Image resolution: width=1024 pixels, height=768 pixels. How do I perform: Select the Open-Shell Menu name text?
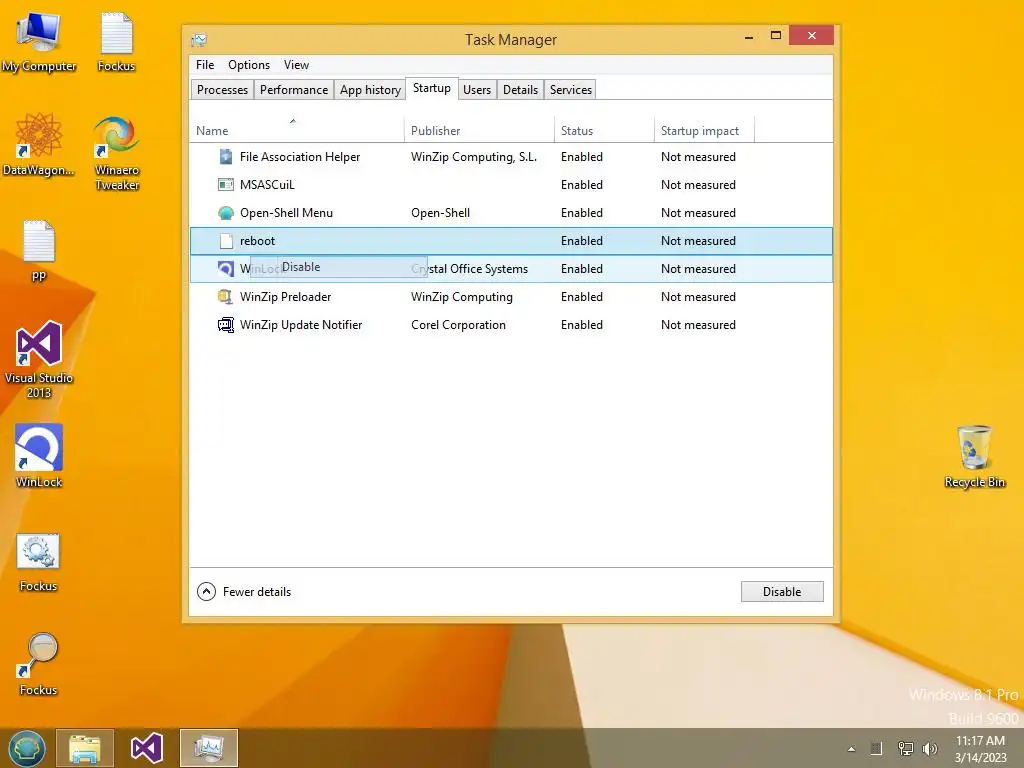(x=286, y=213)
